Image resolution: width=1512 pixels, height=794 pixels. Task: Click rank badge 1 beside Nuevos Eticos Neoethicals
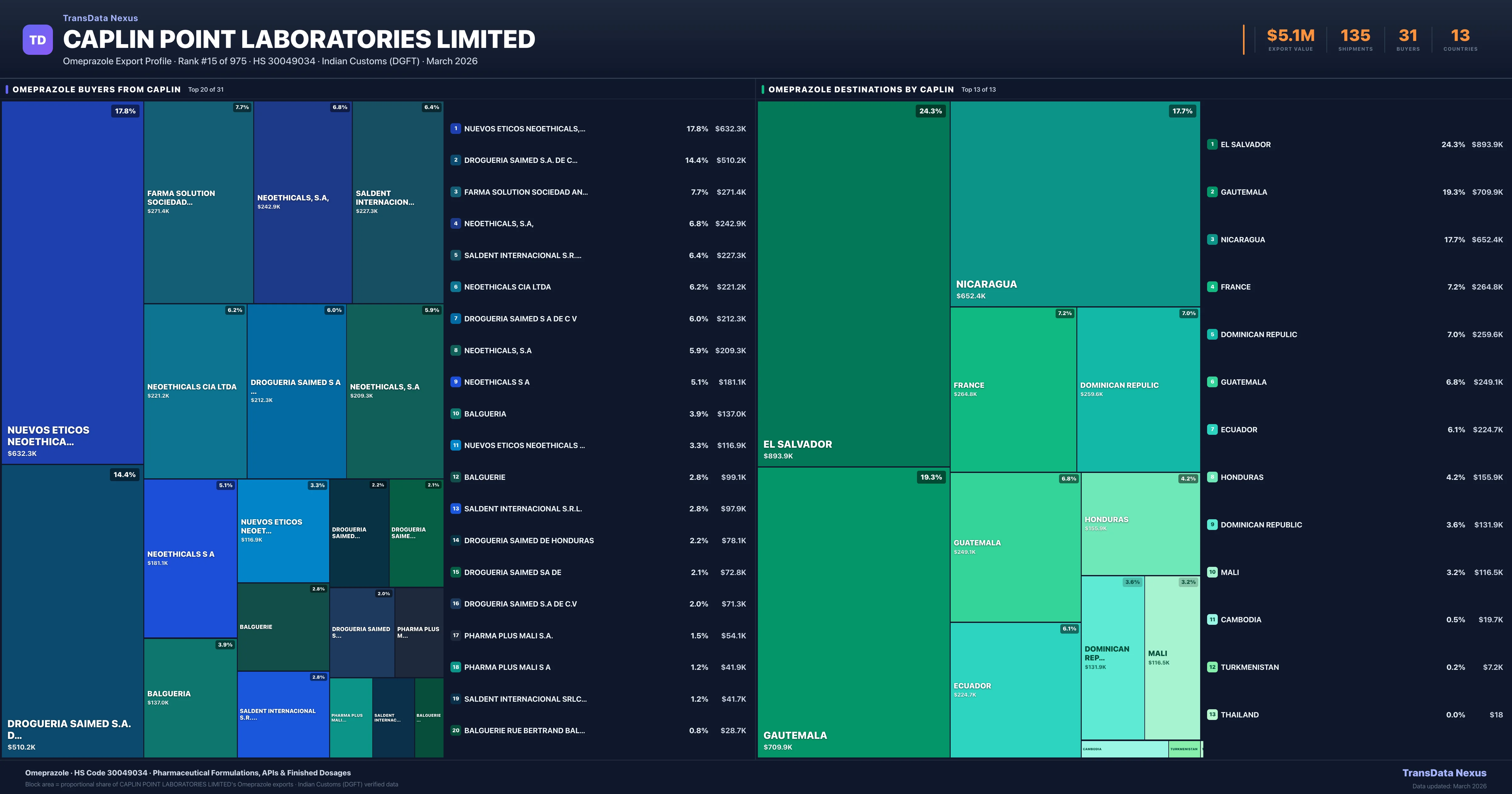pos(455,129)
